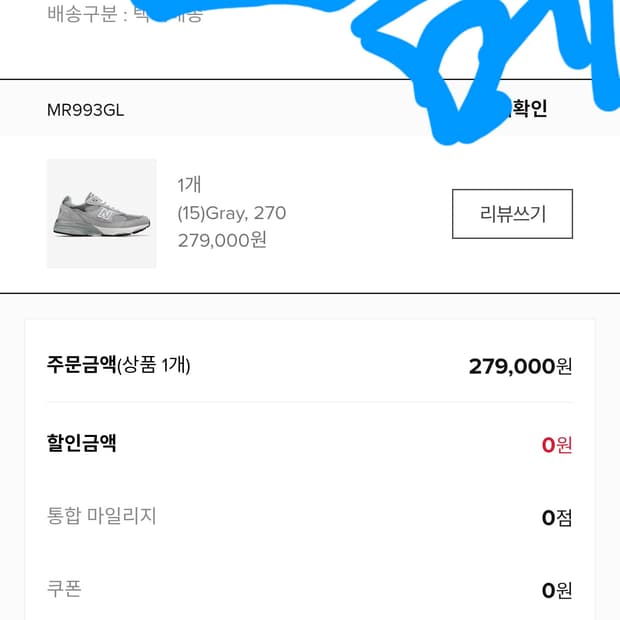Click the 0점 mileage value
The width and height of the screenshot is (620, 620).
click(557, 518)
